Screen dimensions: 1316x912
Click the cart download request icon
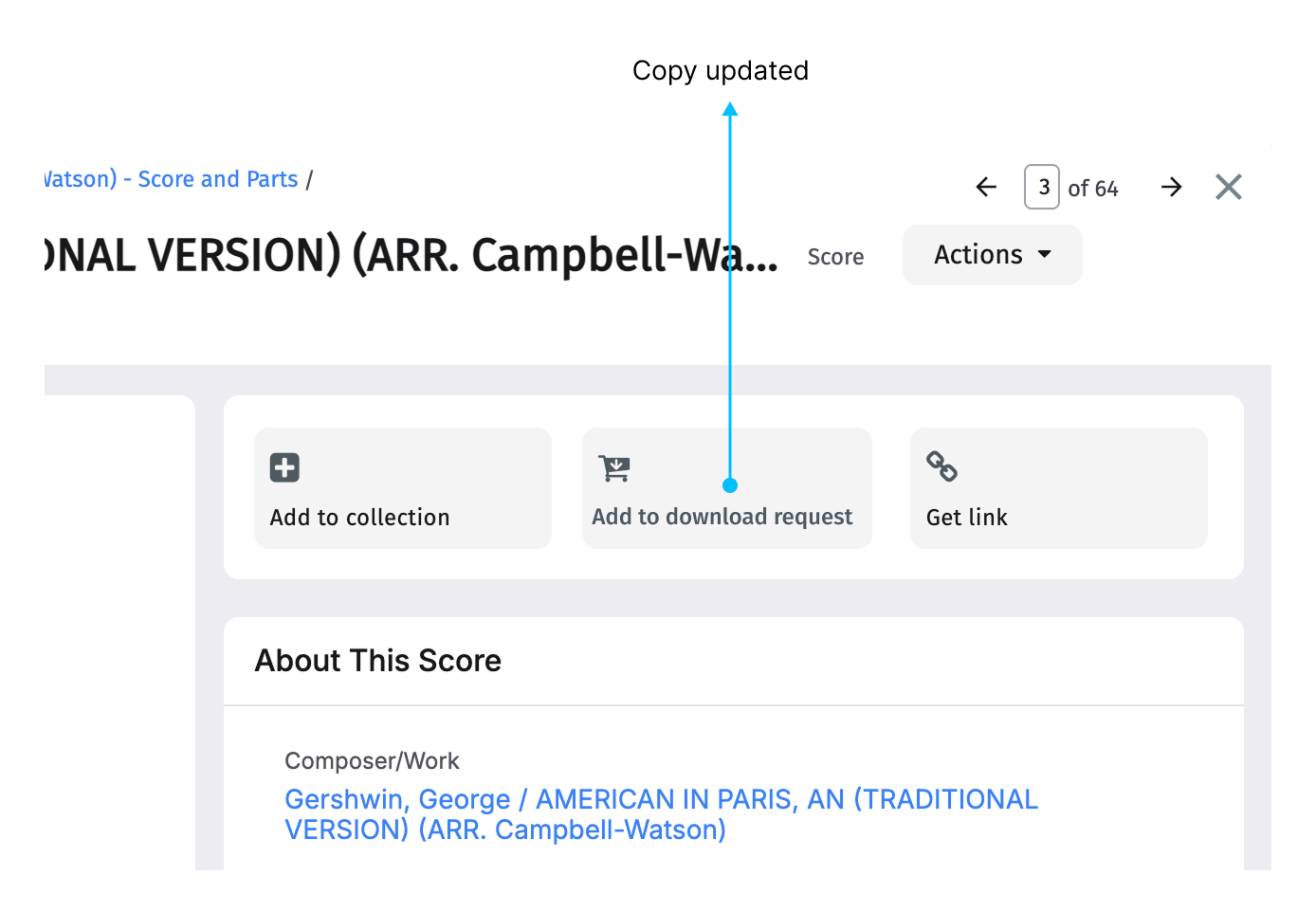pyautogui.click(x=614, y=467)
